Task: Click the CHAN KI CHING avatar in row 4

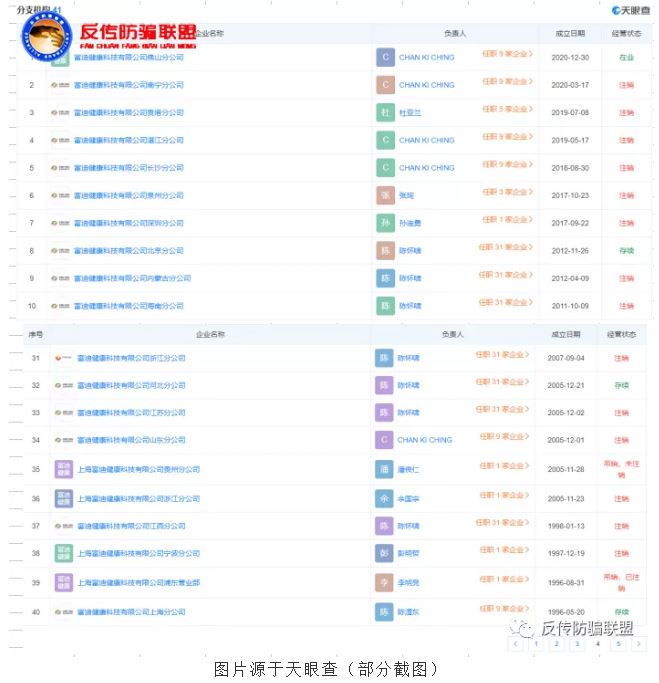Action: coord(385,140)
